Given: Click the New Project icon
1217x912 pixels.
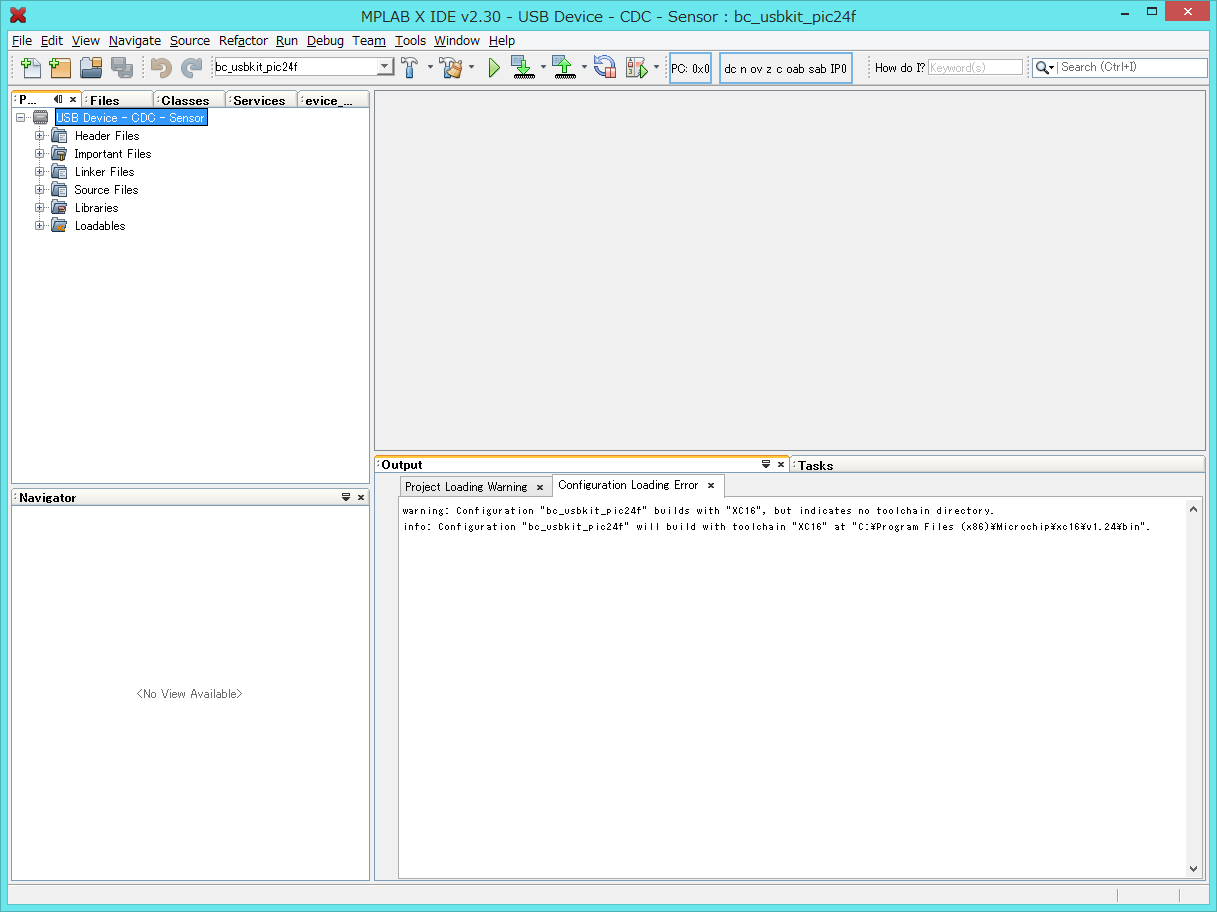Looking at the screenshot, I should [61, 68].
